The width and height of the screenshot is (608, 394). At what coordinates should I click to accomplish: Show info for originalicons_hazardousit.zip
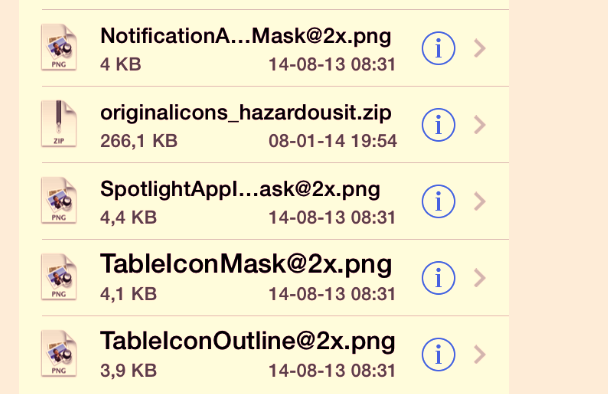438,125
